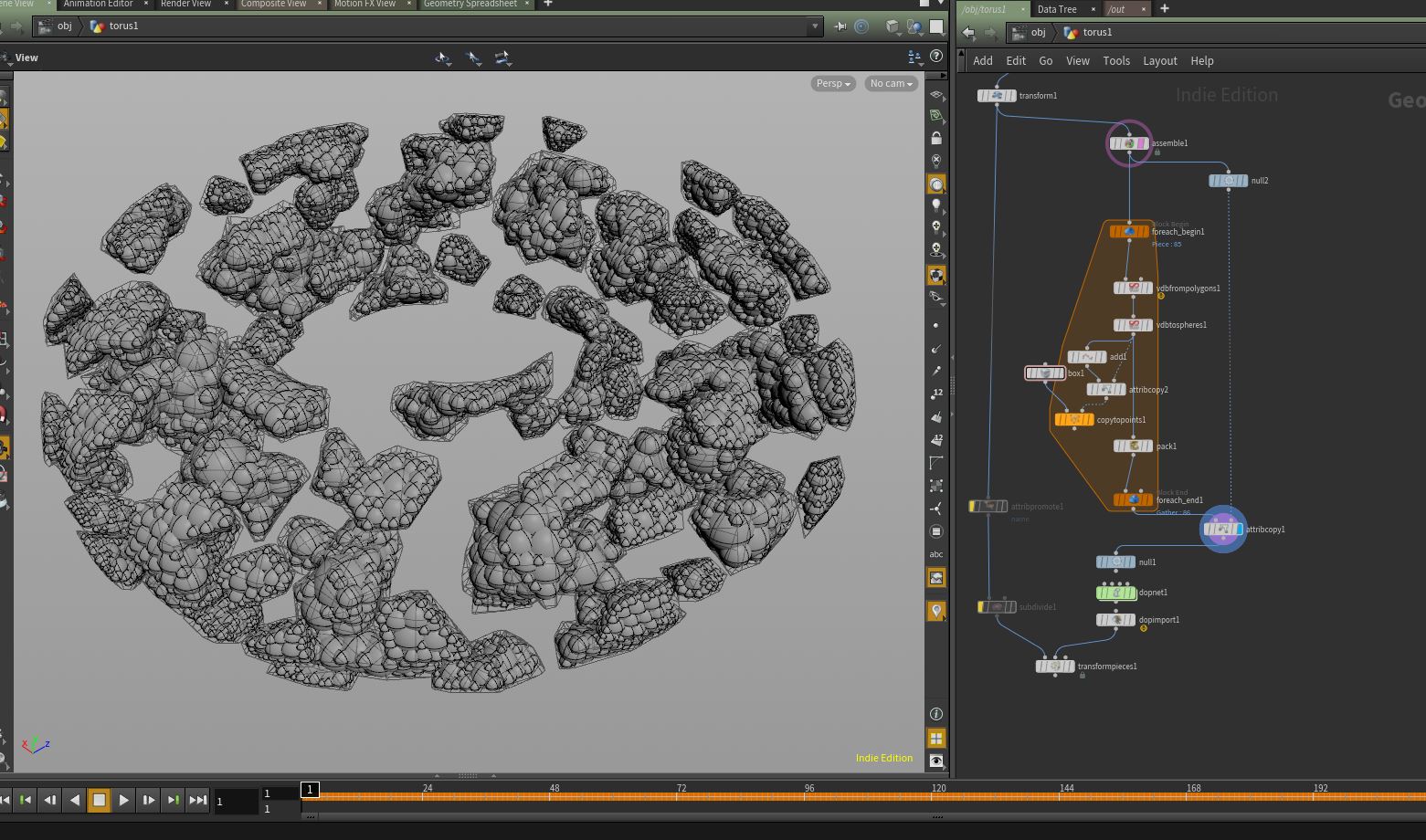Open the No cam camera dropdown
The height and width of the screenshot is (840, 1426).
click(x=891, y=83)
